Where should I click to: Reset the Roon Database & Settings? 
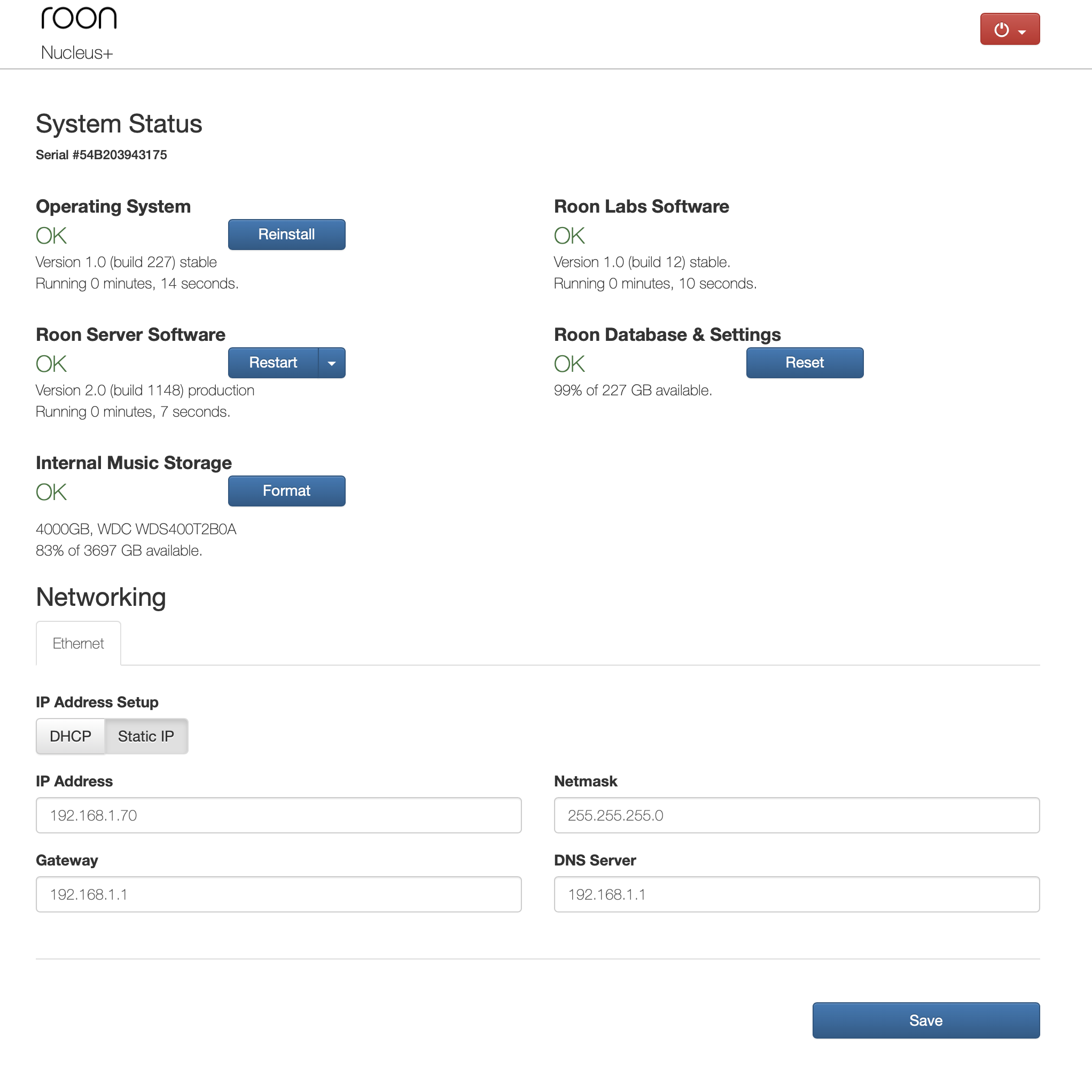click(804, 362)
